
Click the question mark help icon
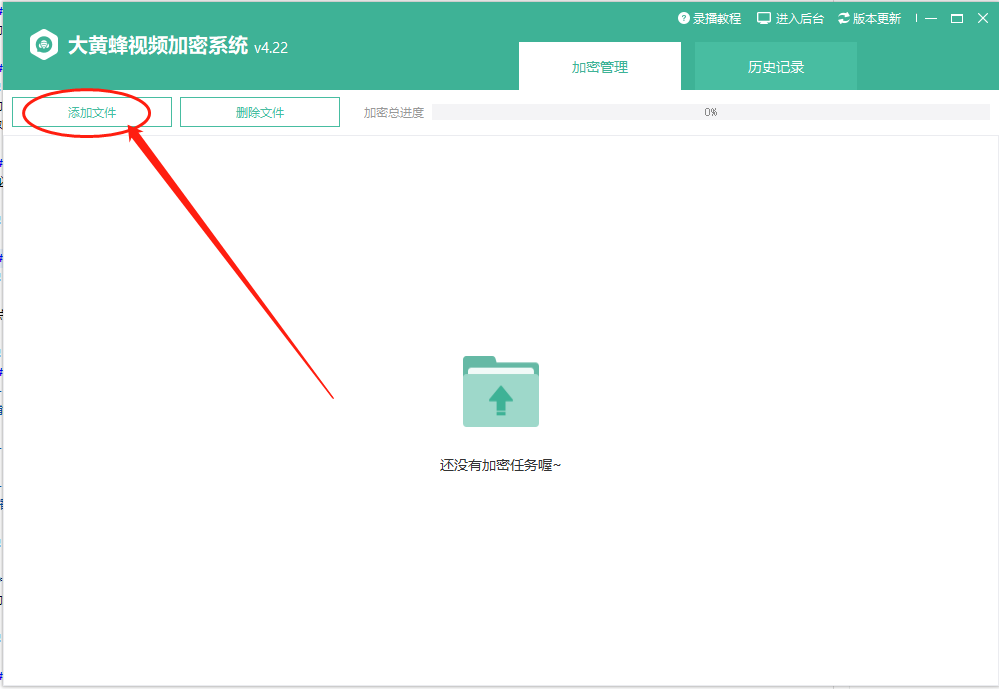point(684,18)
